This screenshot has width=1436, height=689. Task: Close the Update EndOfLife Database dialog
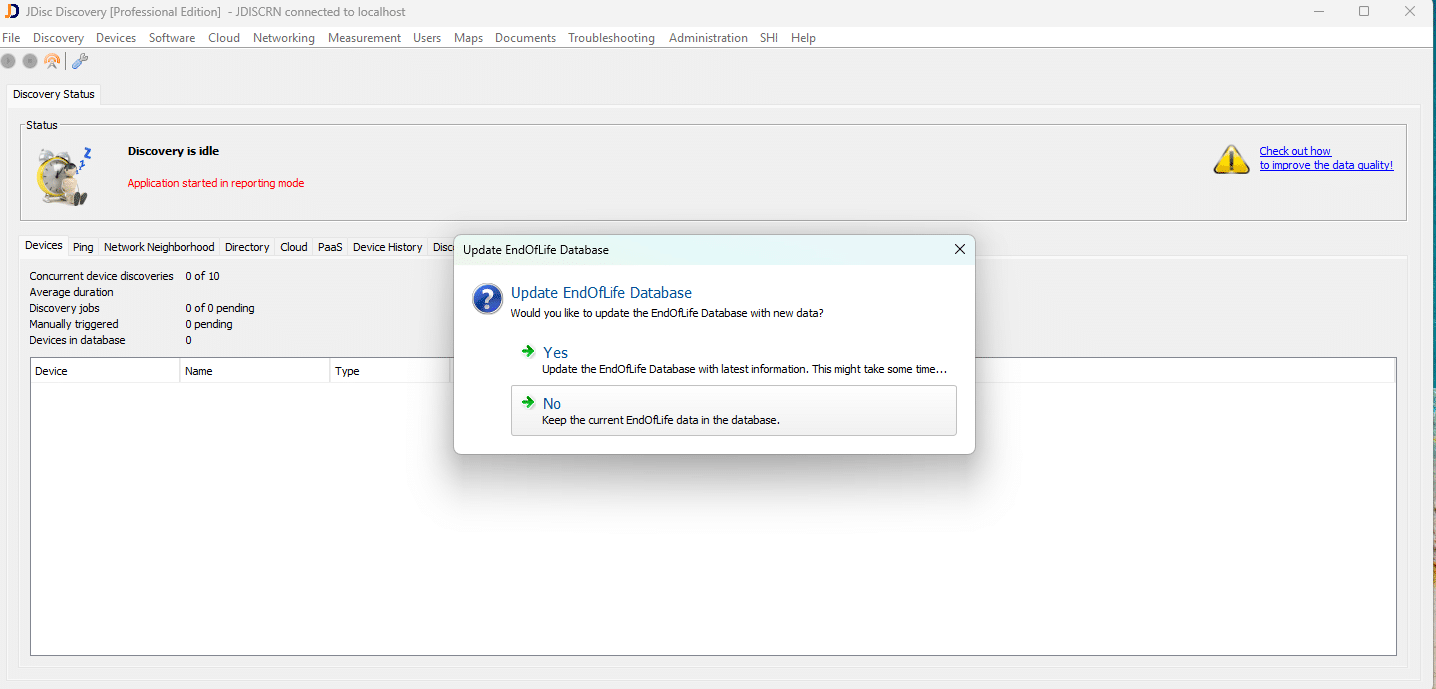click(960, 249)
